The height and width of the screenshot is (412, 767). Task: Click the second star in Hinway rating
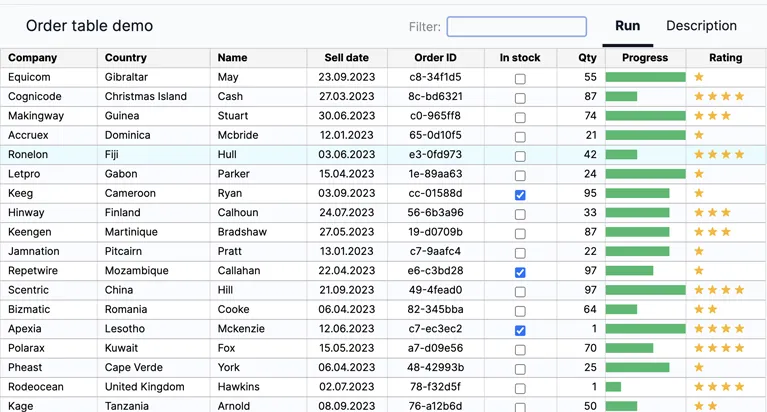click(713, 212)
